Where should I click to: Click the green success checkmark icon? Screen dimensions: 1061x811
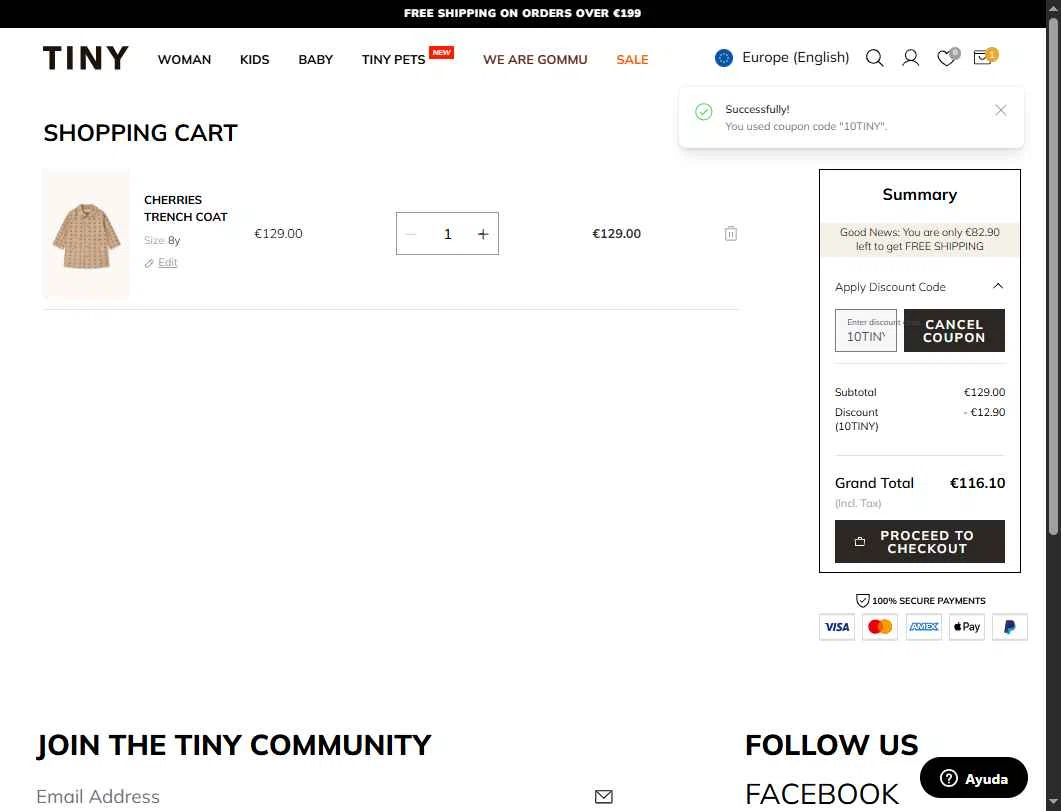704,112
